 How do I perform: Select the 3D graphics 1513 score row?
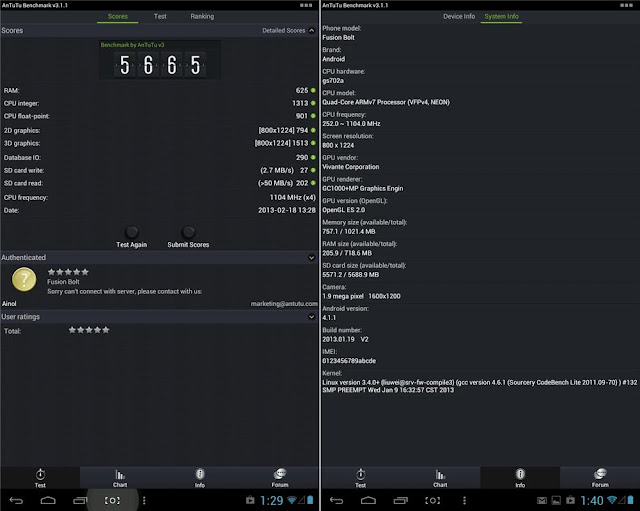159,143
